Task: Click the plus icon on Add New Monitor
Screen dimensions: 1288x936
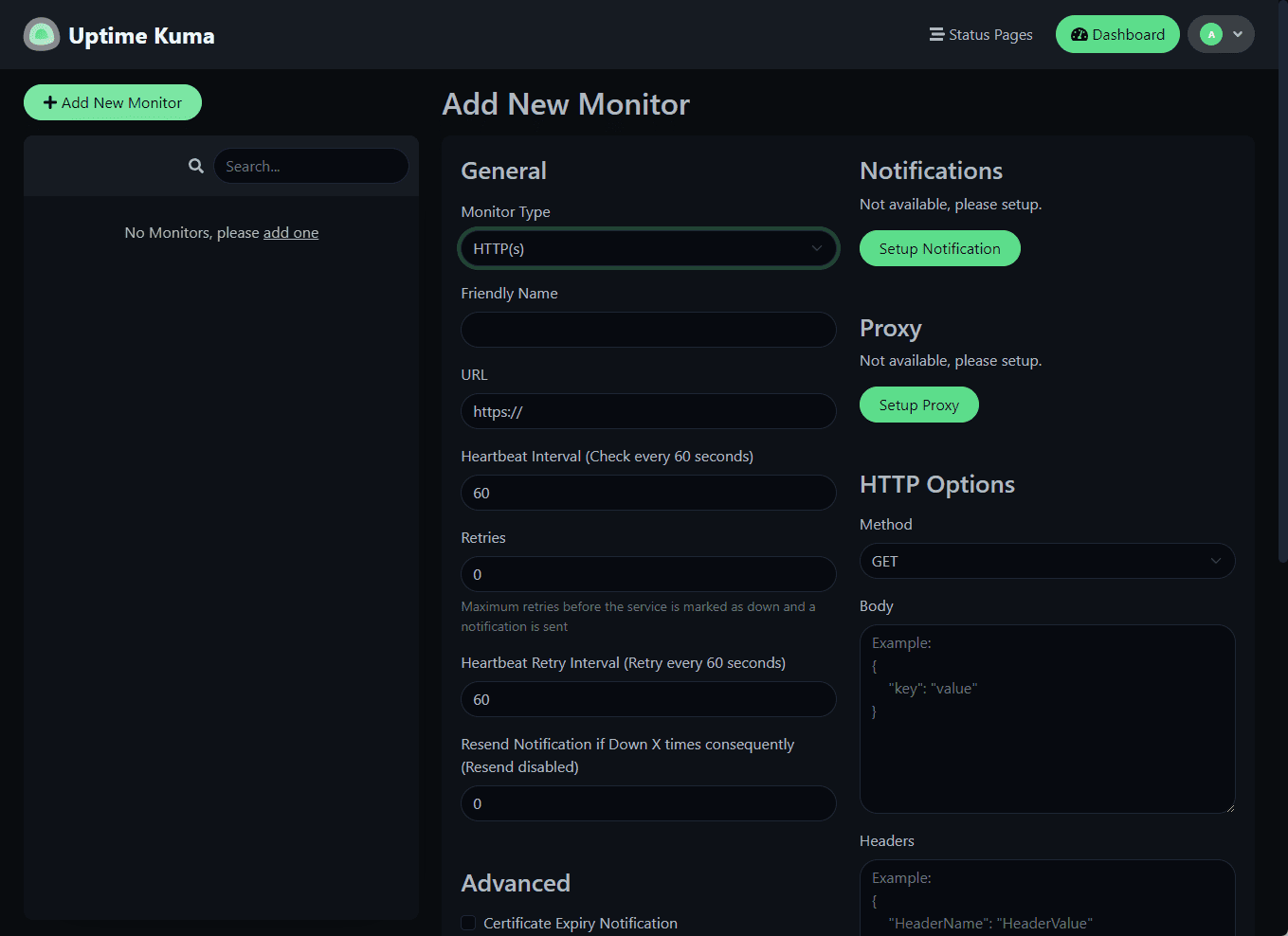Action: coord(50,102)
